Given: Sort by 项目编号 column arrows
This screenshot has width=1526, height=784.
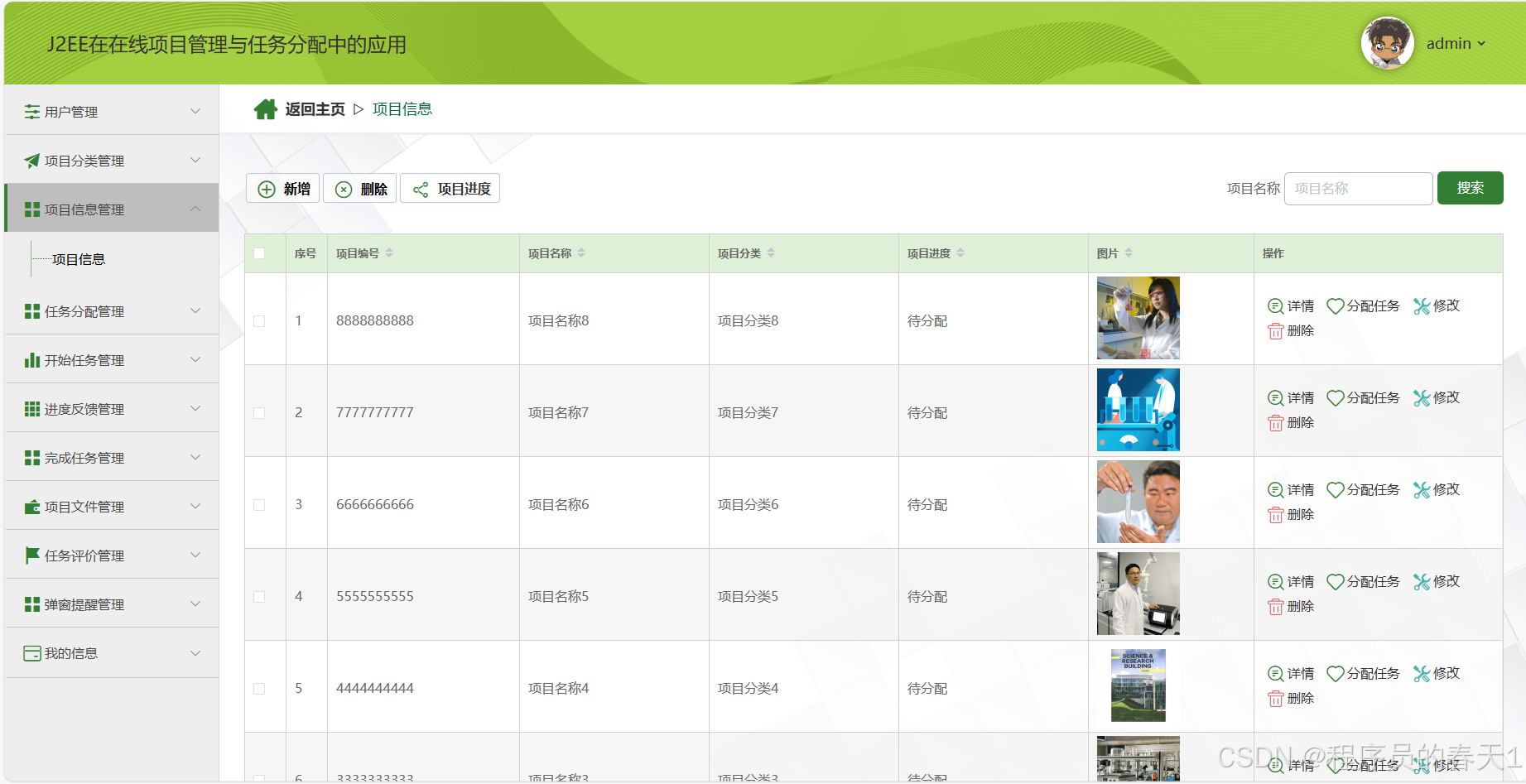Looking at the screenshot, I should (x=389, y=253).
